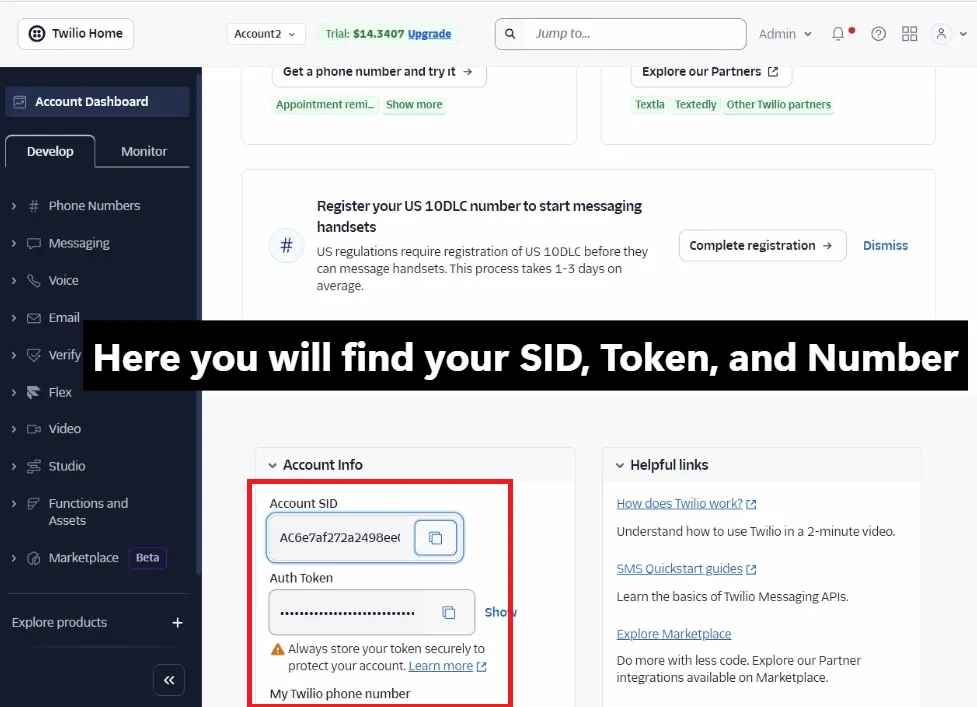Open notifications via the bell icon

(838, 33)
